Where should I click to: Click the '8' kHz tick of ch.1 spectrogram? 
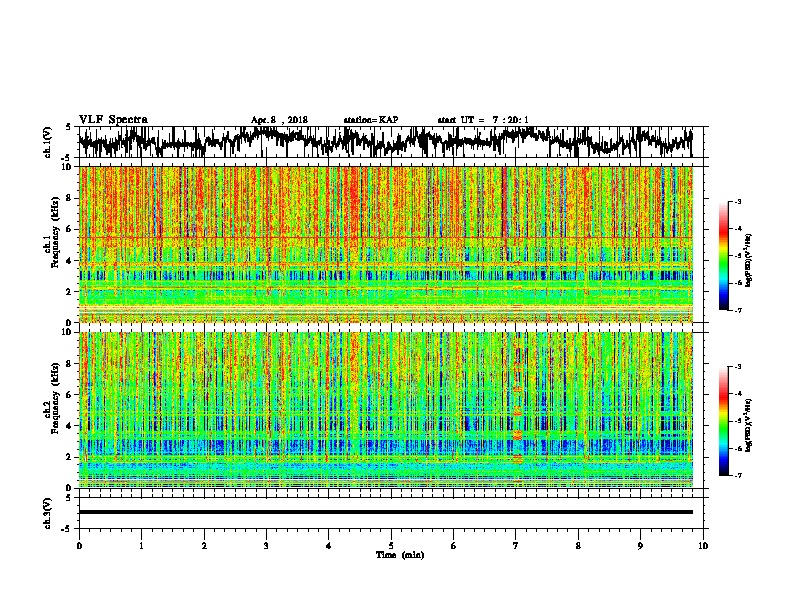[x=70, y=198]
